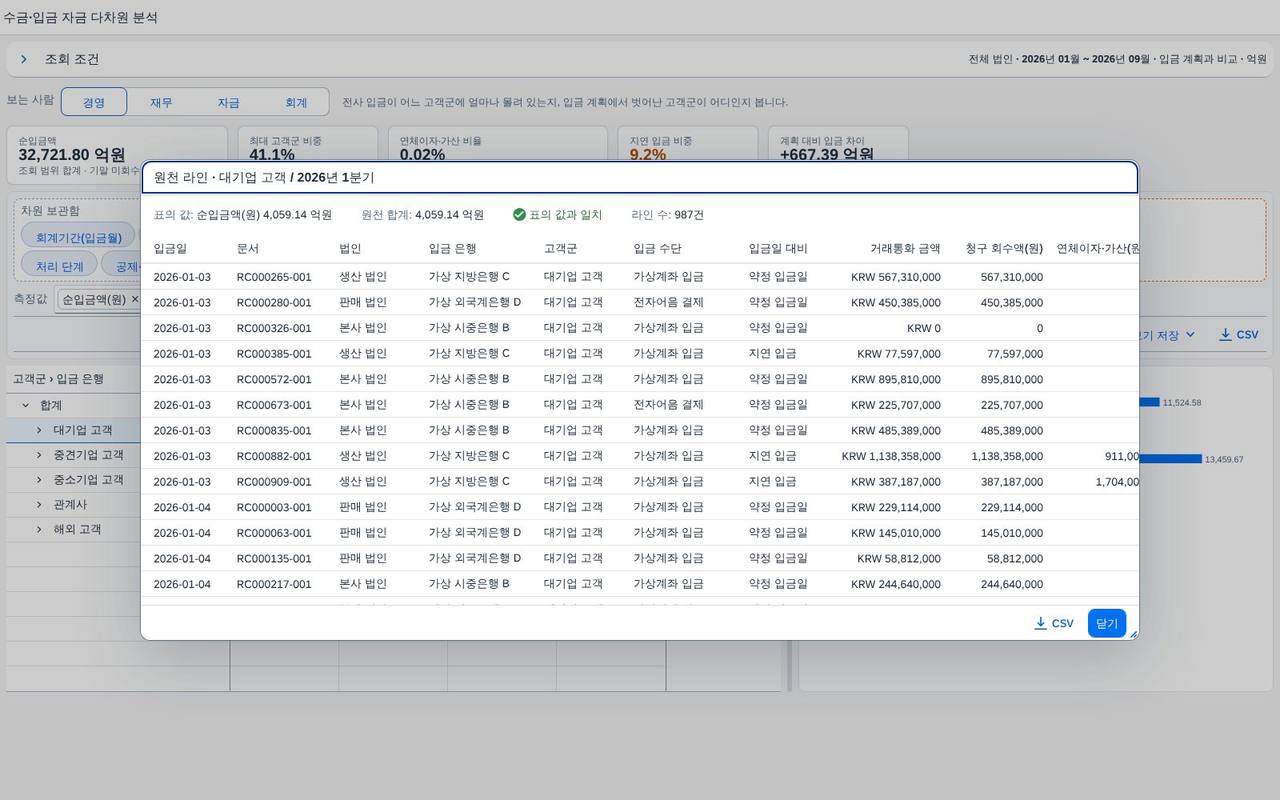Switch to the 경영 view tab

pyautogui.click(x=94, y=102)
